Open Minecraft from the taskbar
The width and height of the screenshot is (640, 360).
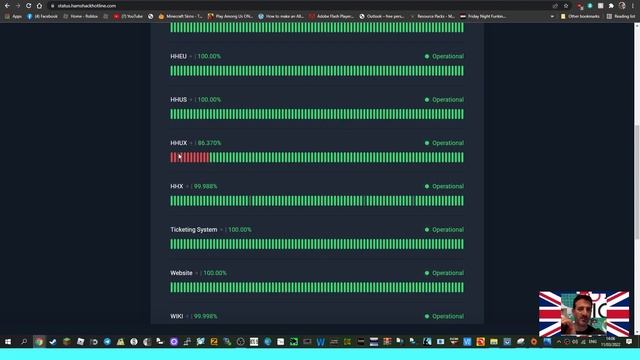tap(67, 342)
